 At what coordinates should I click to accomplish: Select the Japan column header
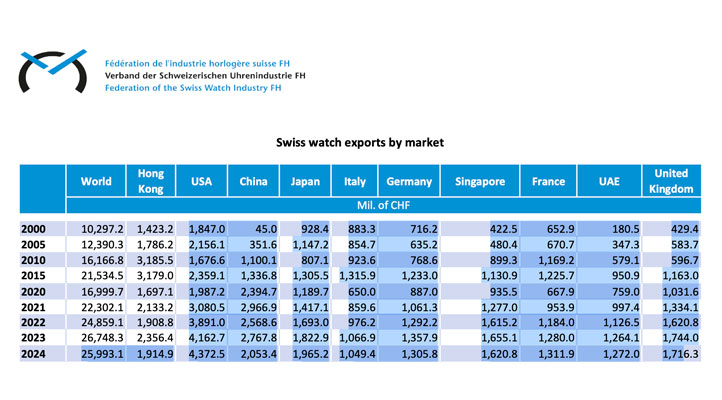pyautogui.click(x=305, y=182)
